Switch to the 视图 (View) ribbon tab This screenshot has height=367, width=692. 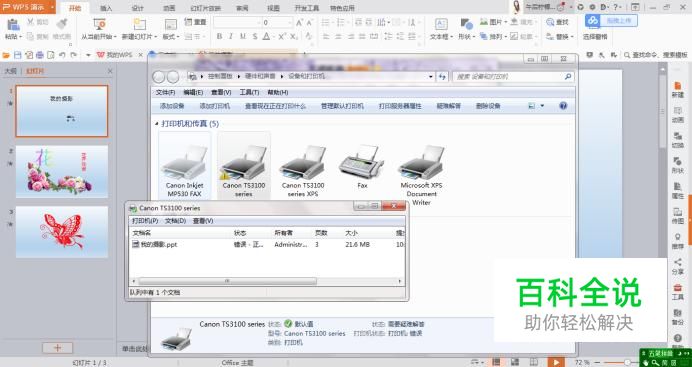click(x=274, y=8)
